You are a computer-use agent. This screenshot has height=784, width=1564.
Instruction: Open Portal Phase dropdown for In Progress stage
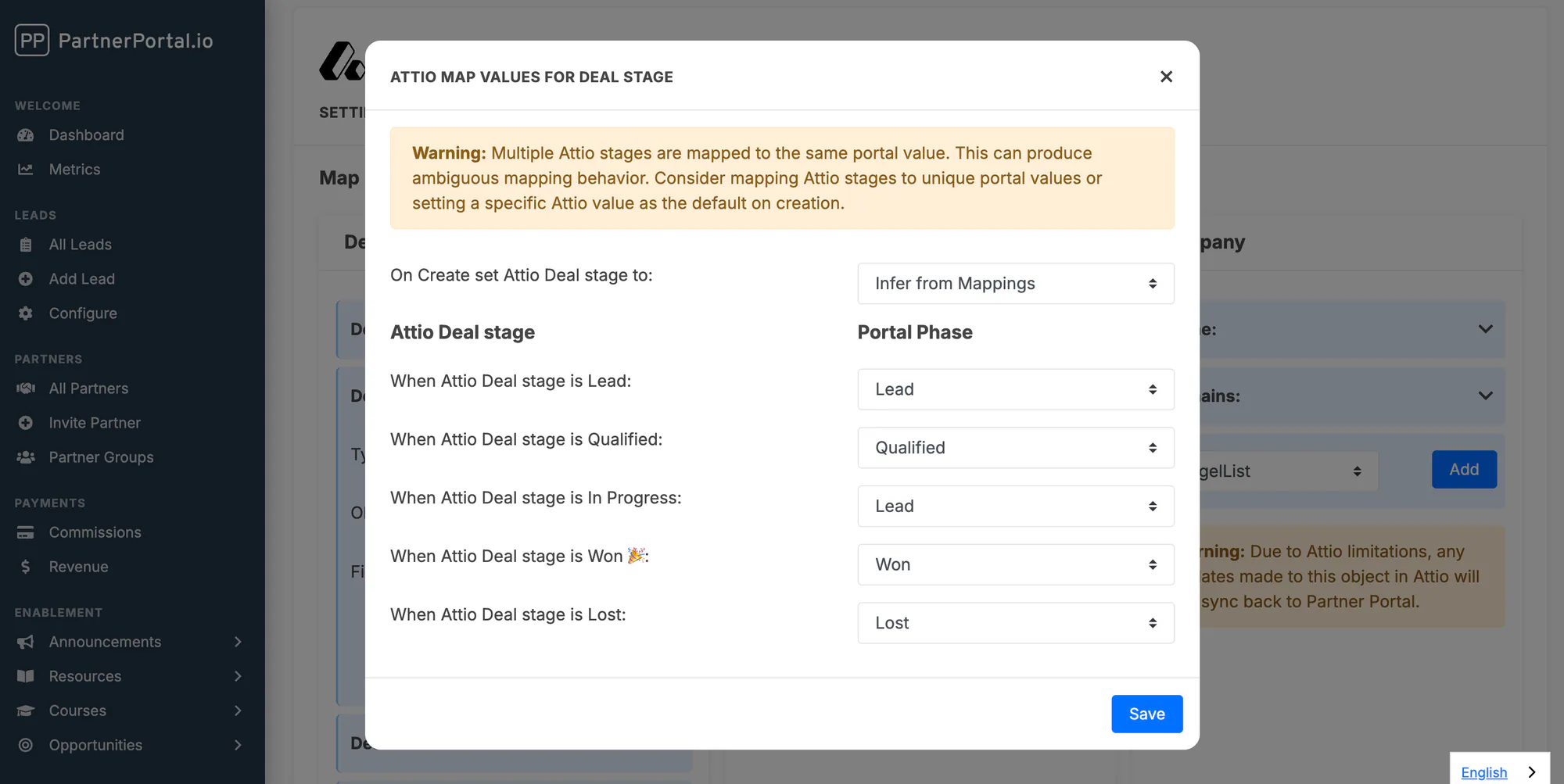[x=1016, y=507]
